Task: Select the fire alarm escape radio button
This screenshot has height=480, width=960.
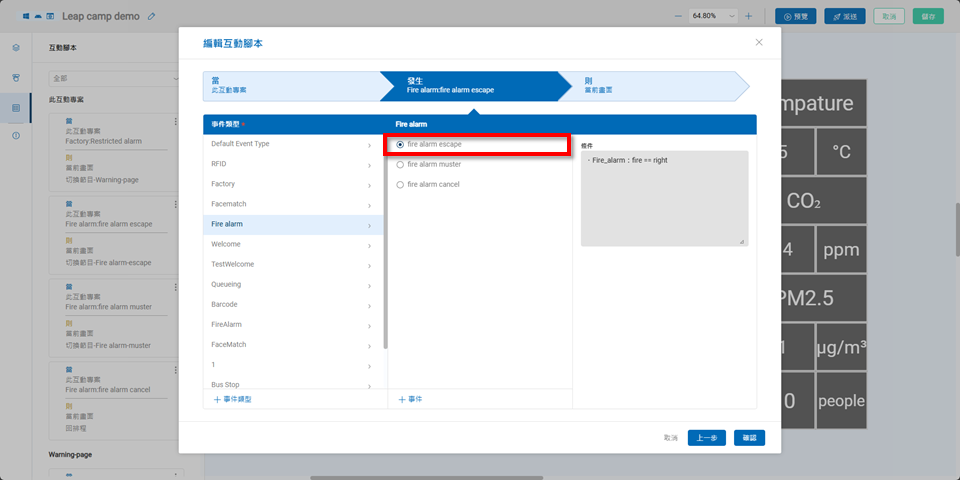Action: tap(401, 144)
